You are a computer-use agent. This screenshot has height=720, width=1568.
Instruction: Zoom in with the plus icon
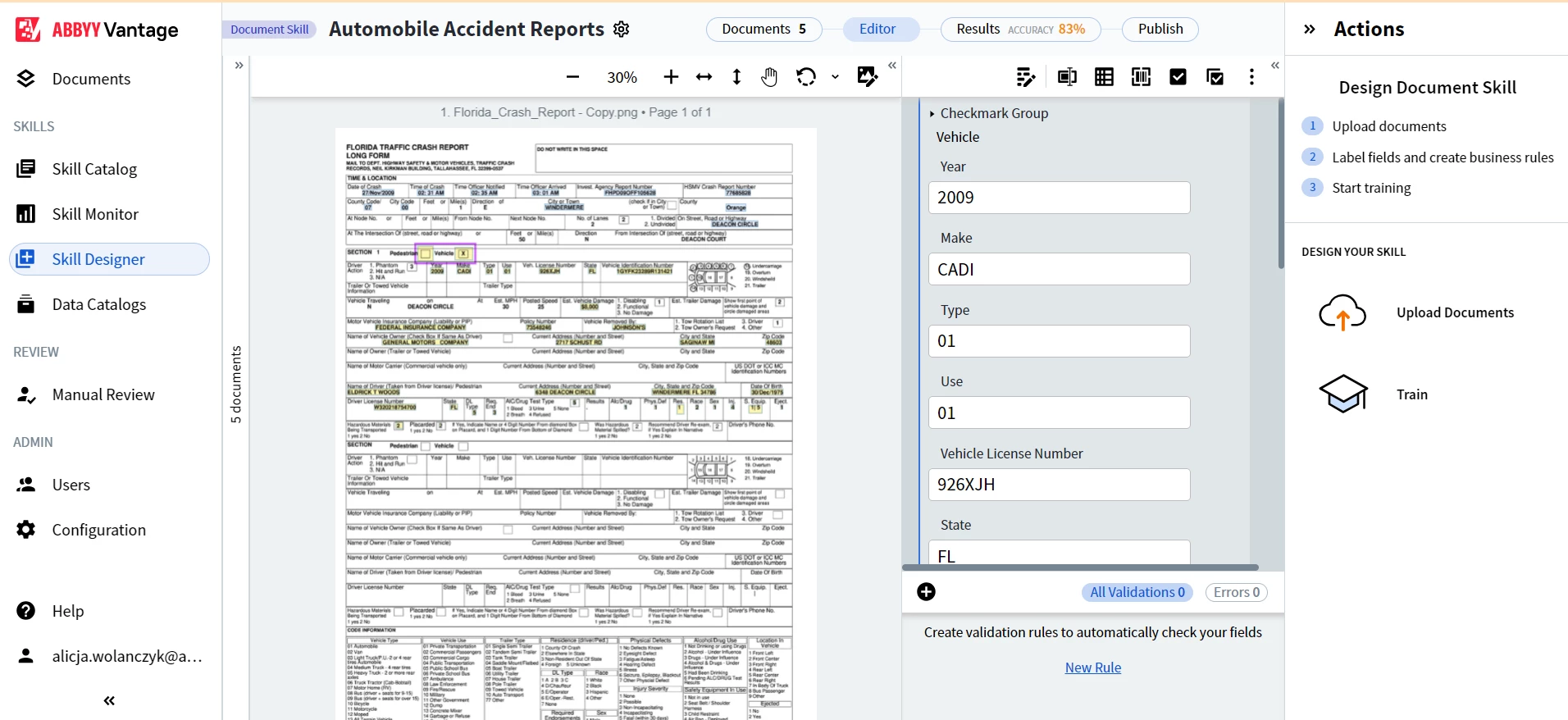coord(671,77)
